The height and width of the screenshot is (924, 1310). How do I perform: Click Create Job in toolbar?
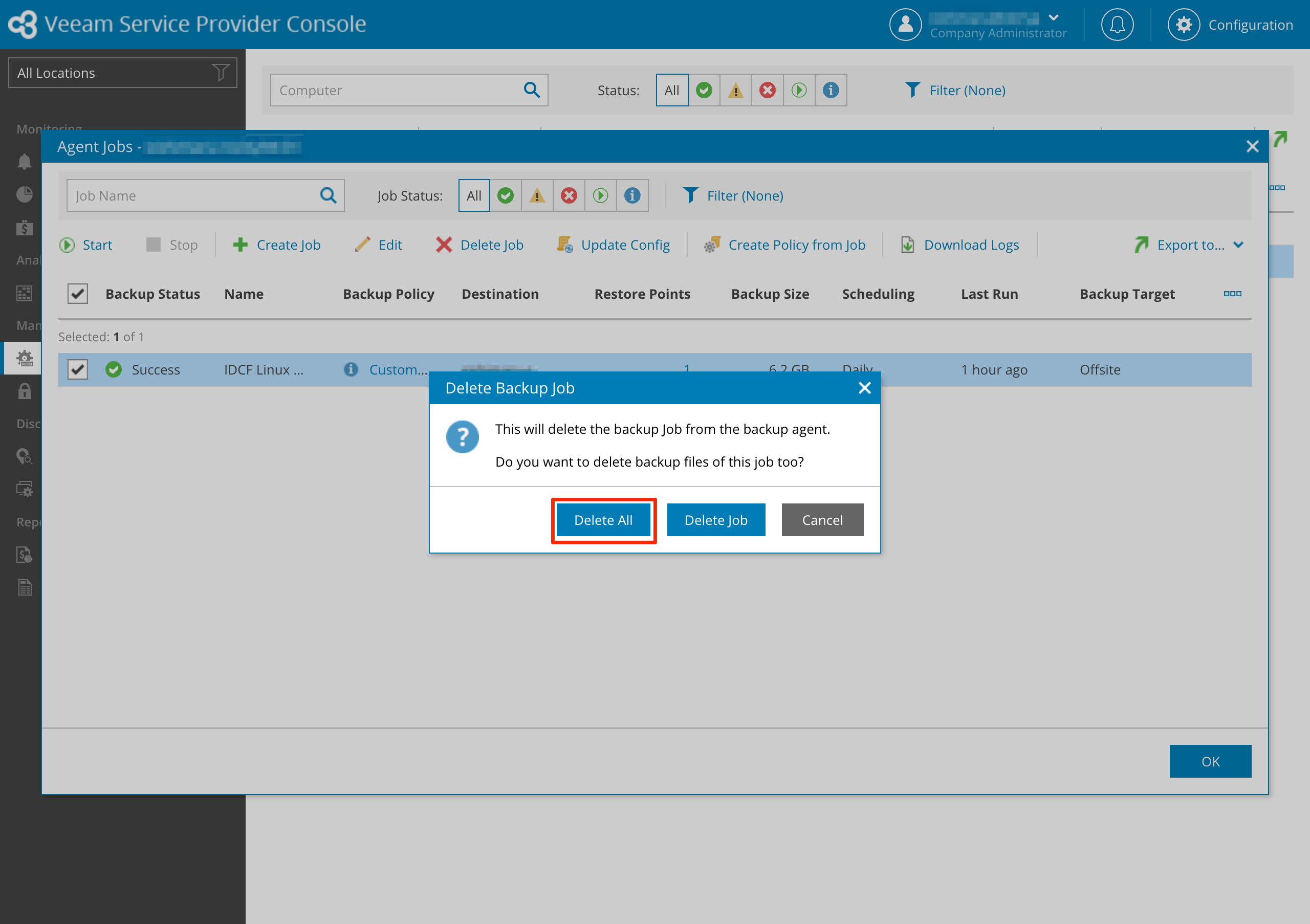click(277, 245)
